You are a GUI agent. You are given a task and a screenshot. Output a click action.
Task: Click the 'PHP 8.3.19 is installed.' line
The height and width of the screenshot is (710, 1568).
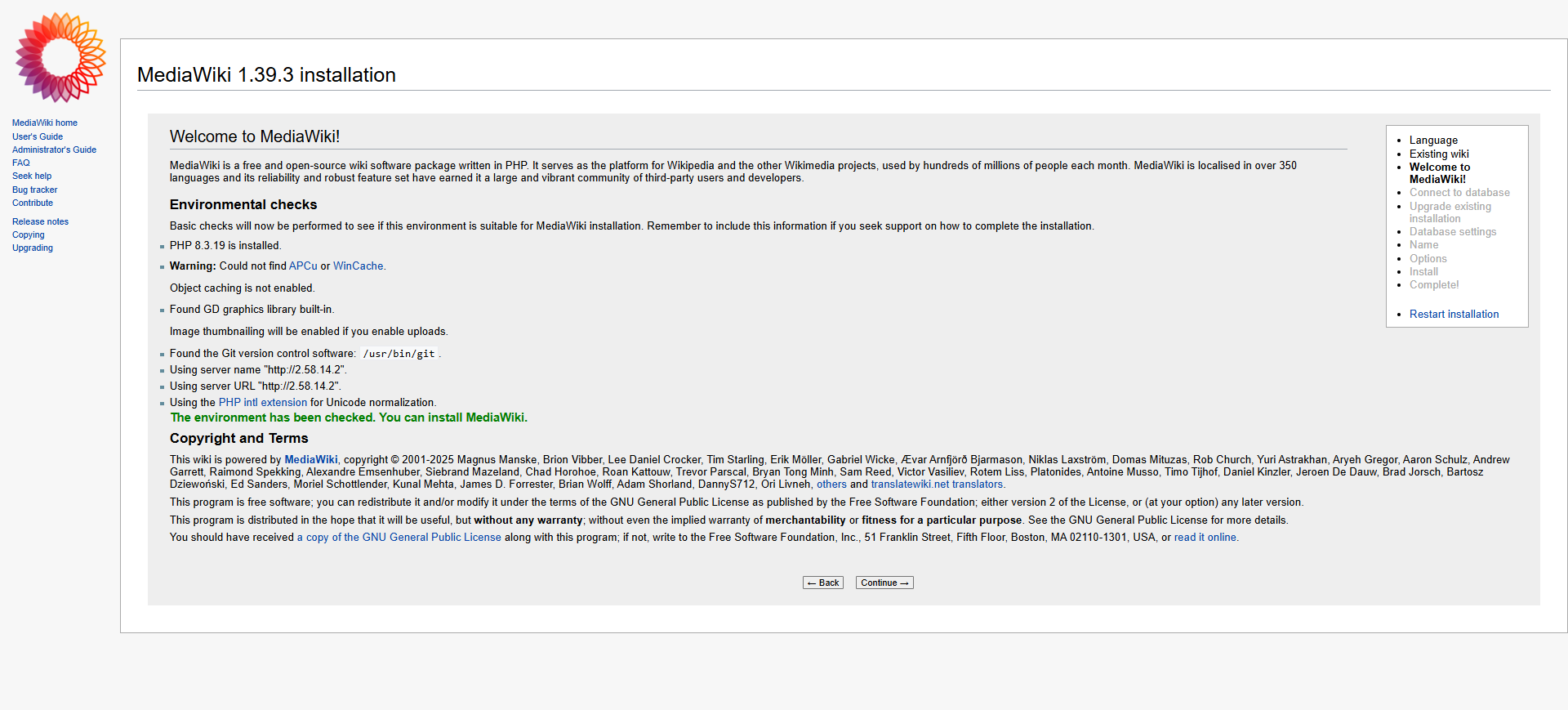pyautogui.click(x=225, y=246)
